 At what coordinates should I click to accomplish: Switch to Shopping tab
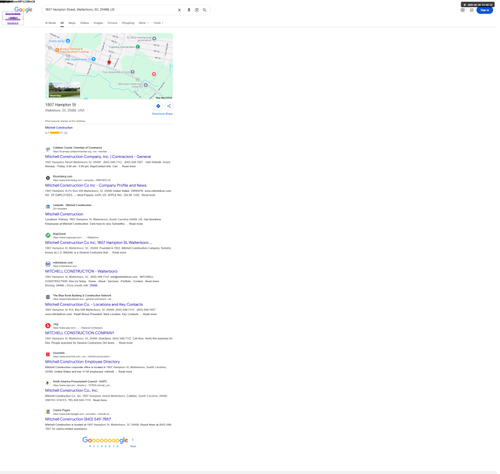tap(128, 23)
